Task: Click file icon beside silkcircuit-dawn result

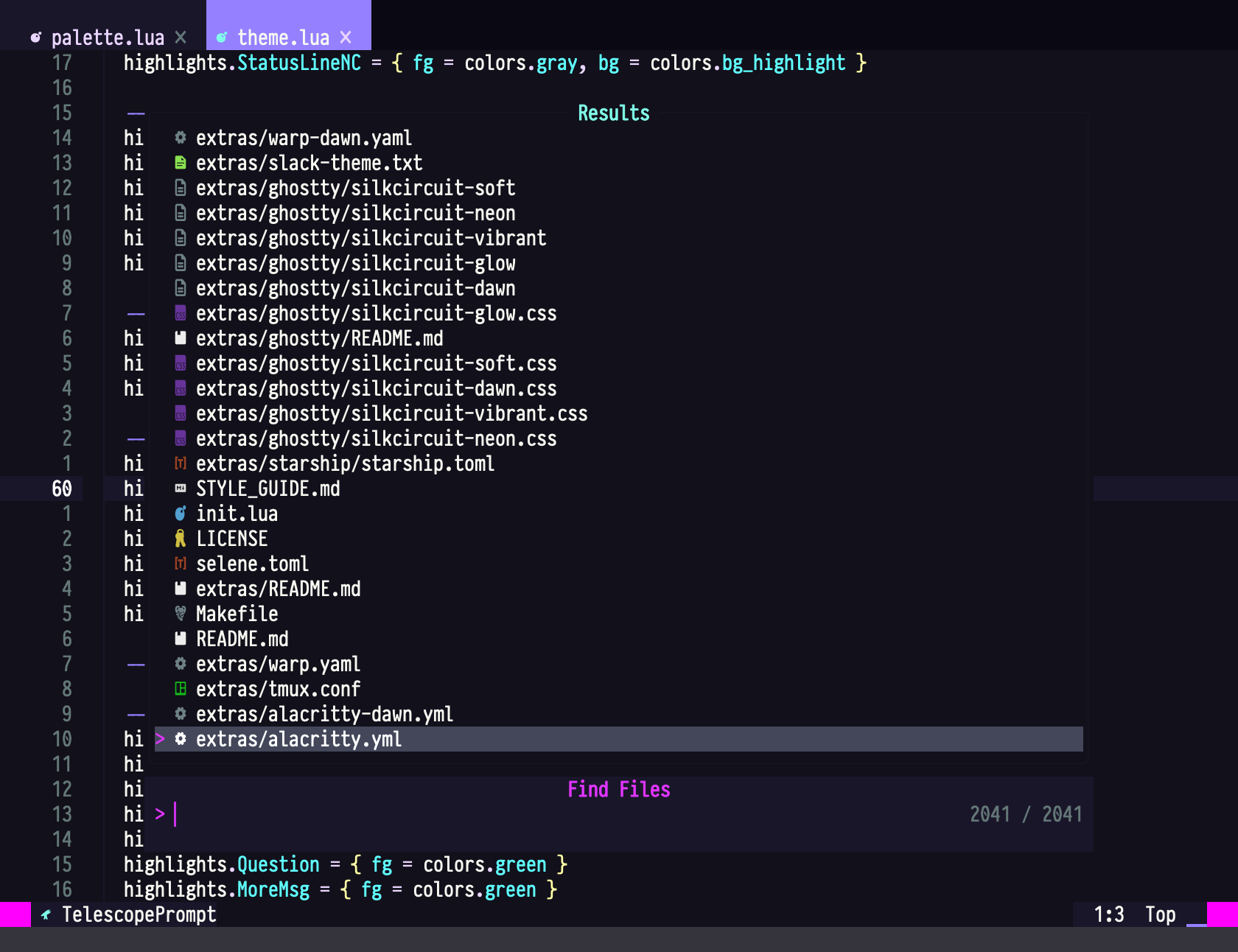Action: (x=181, y=288)
